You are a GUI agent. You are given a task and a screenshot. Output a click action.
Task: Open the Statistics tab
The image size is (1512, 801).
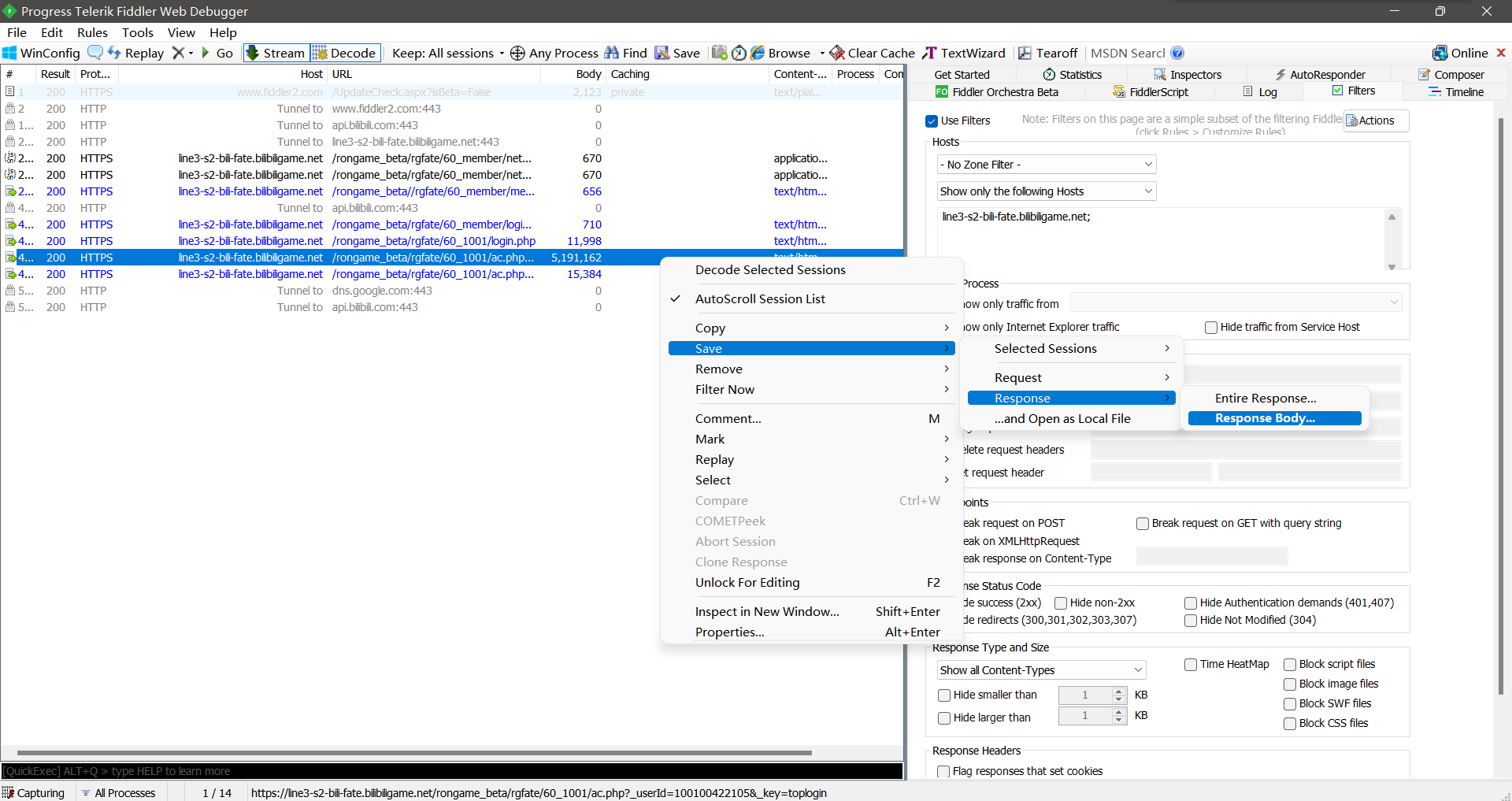[x=1072, y=75]
